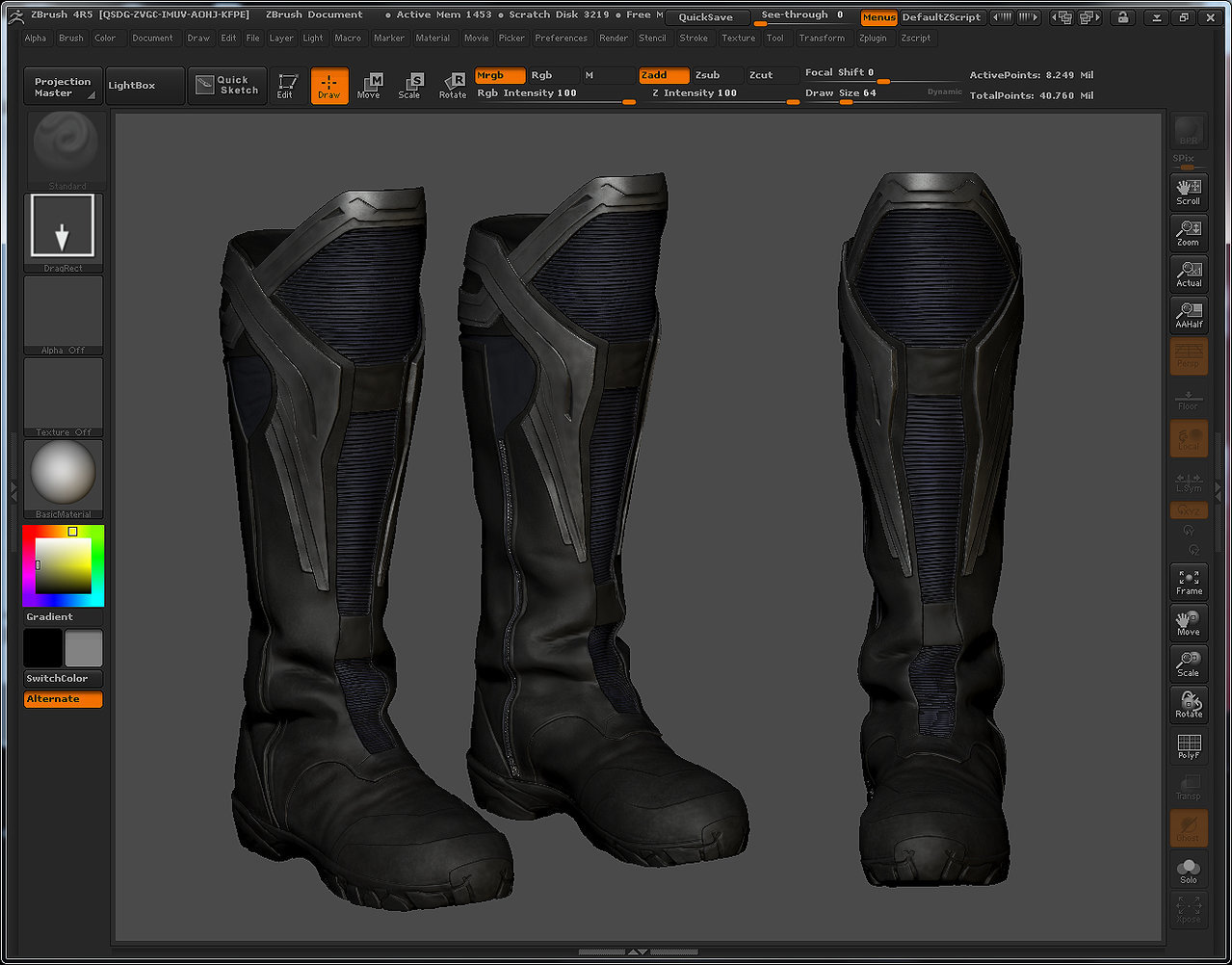Click the DefaultZScript button

pos(941,17)
